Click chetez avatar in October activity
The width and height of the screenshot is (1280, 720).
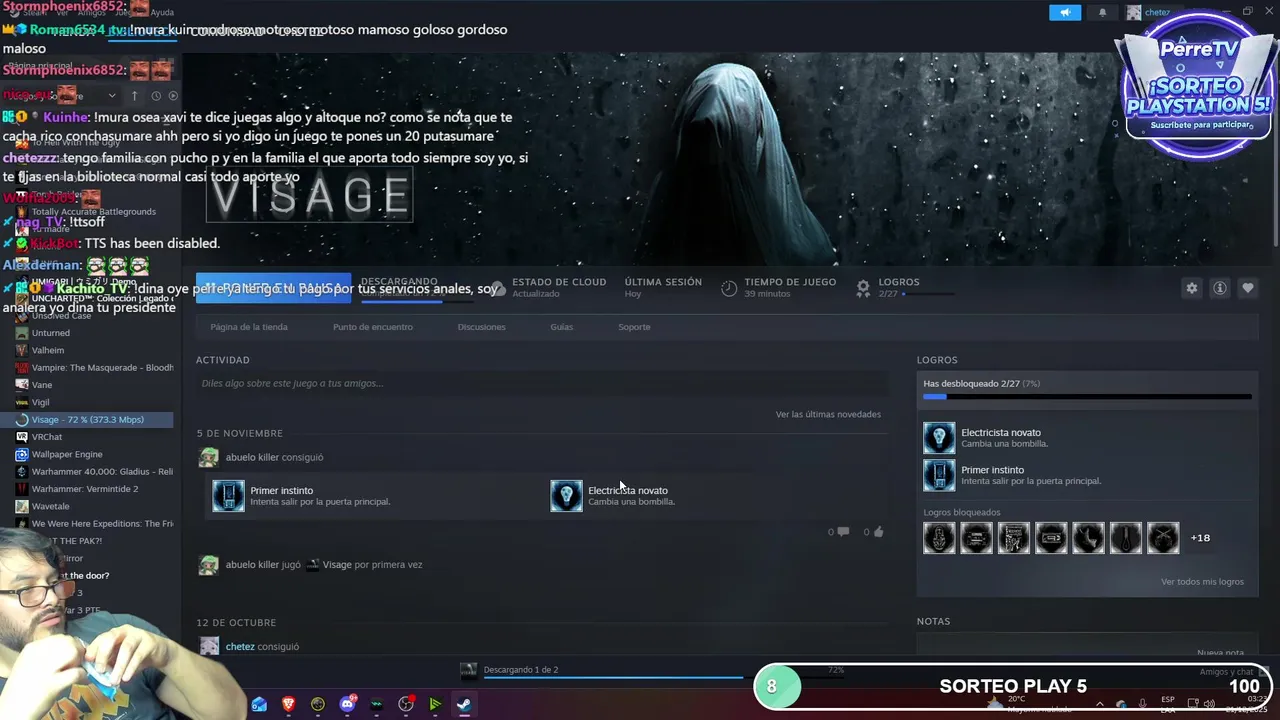click(208, 646)
